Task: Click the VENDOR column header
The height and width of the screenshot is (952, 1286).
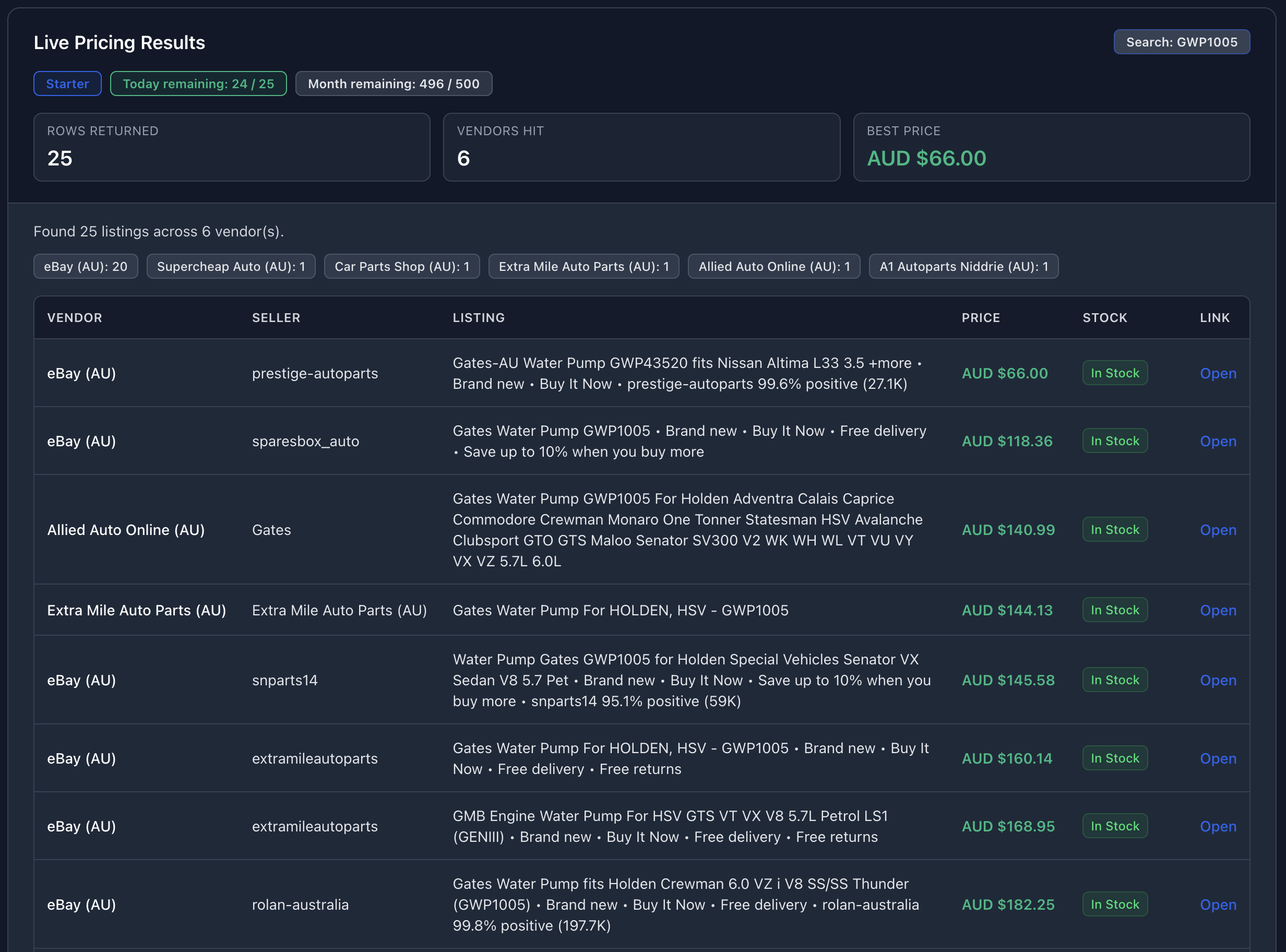Action: point(74,317)
